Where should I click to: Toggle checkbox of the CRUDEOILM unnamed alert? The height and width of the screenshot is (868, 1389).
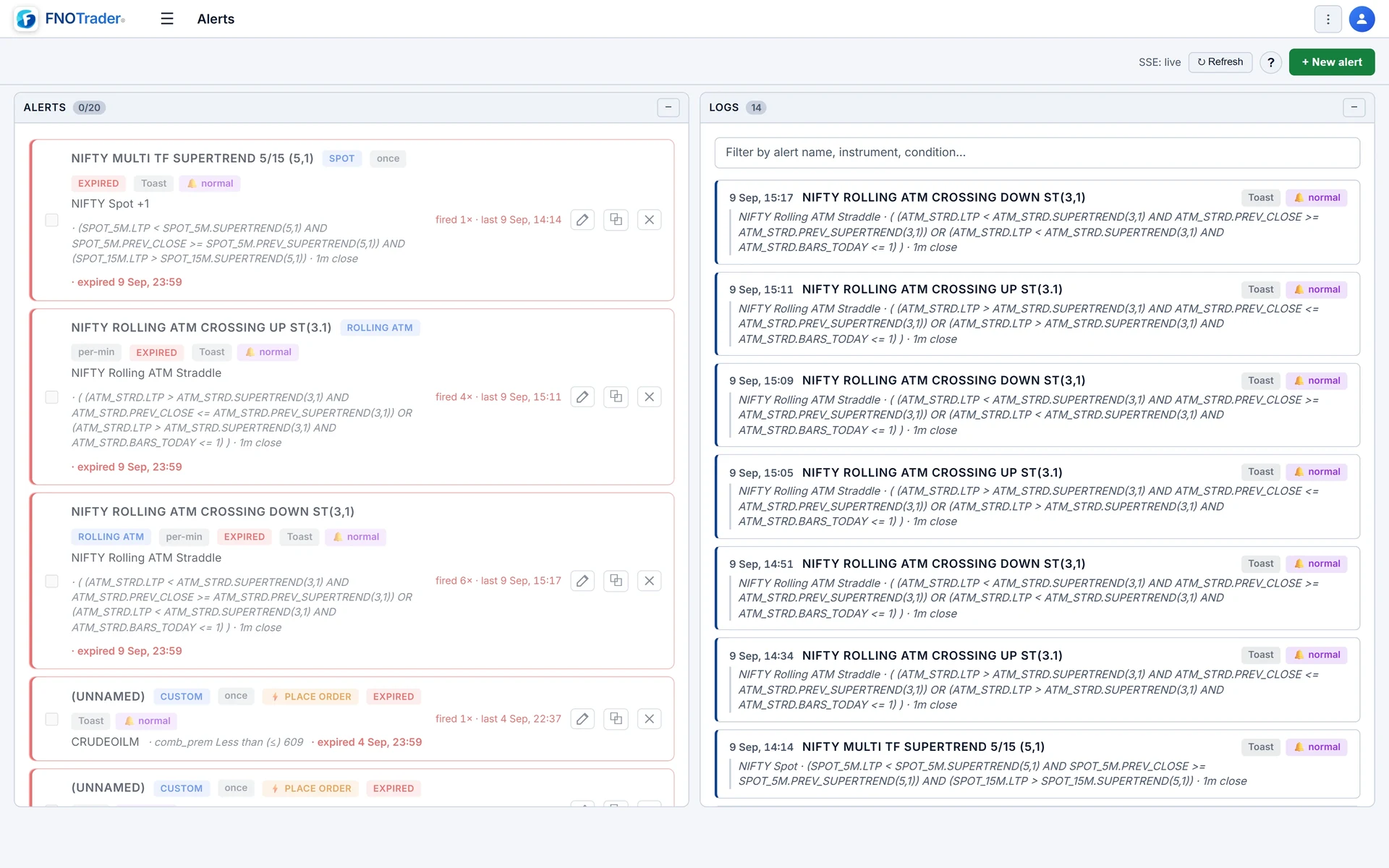click(x=52, y=719)
